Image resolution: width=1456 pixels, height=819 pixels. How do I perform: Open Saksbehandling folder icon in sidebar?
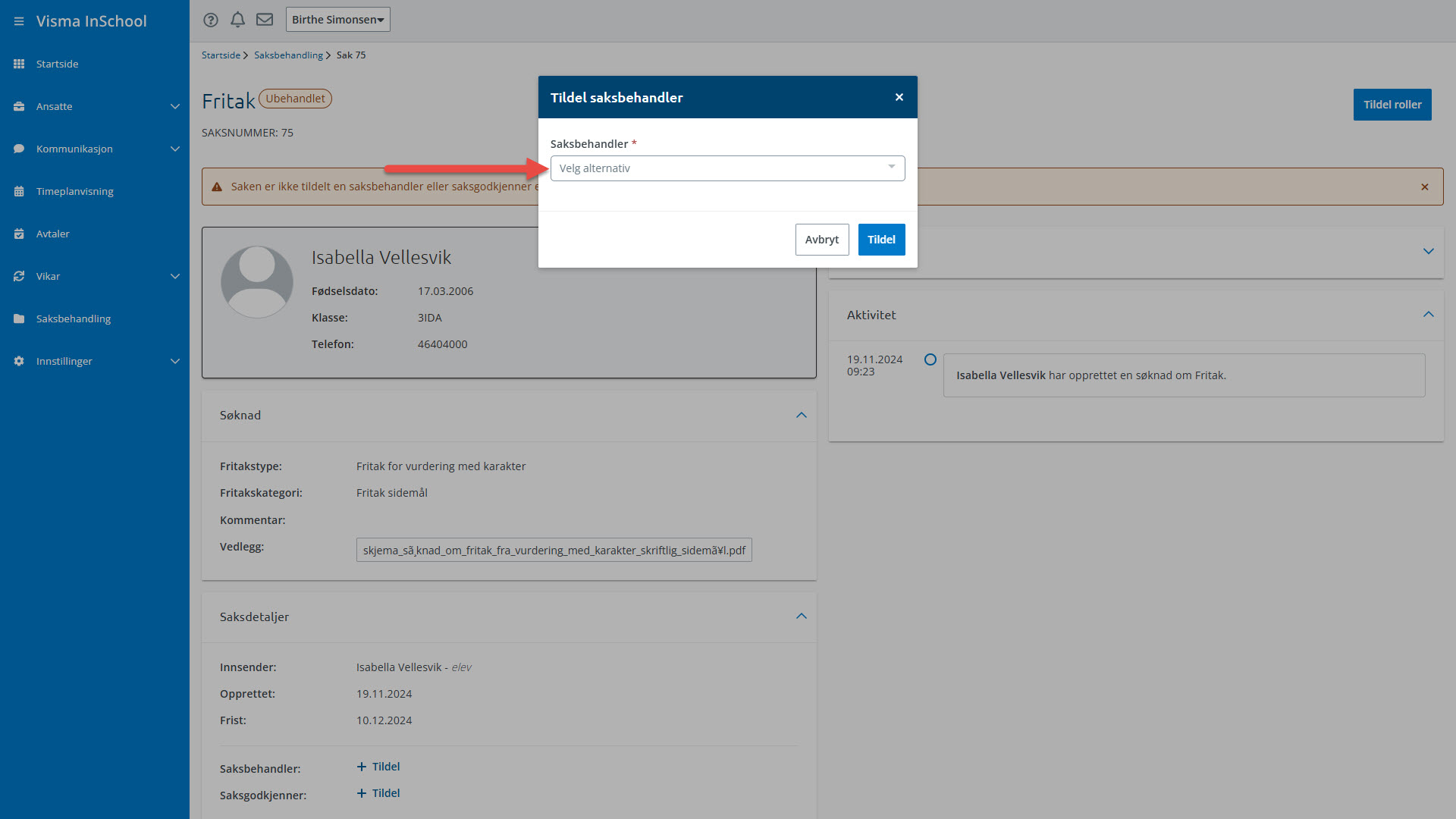[x=19, y=318]
